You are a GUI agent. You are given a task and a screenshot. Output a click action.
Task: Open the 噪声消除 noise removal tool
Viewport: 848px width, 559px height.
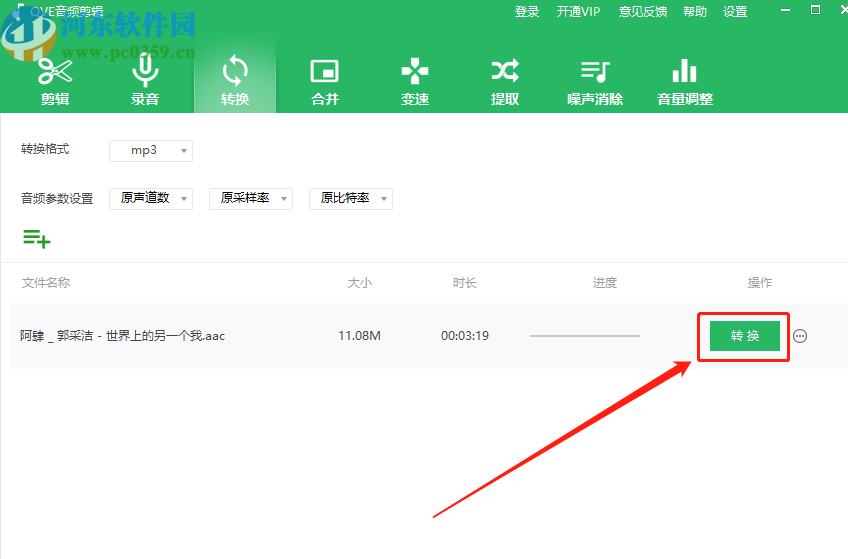click(595, 81)
